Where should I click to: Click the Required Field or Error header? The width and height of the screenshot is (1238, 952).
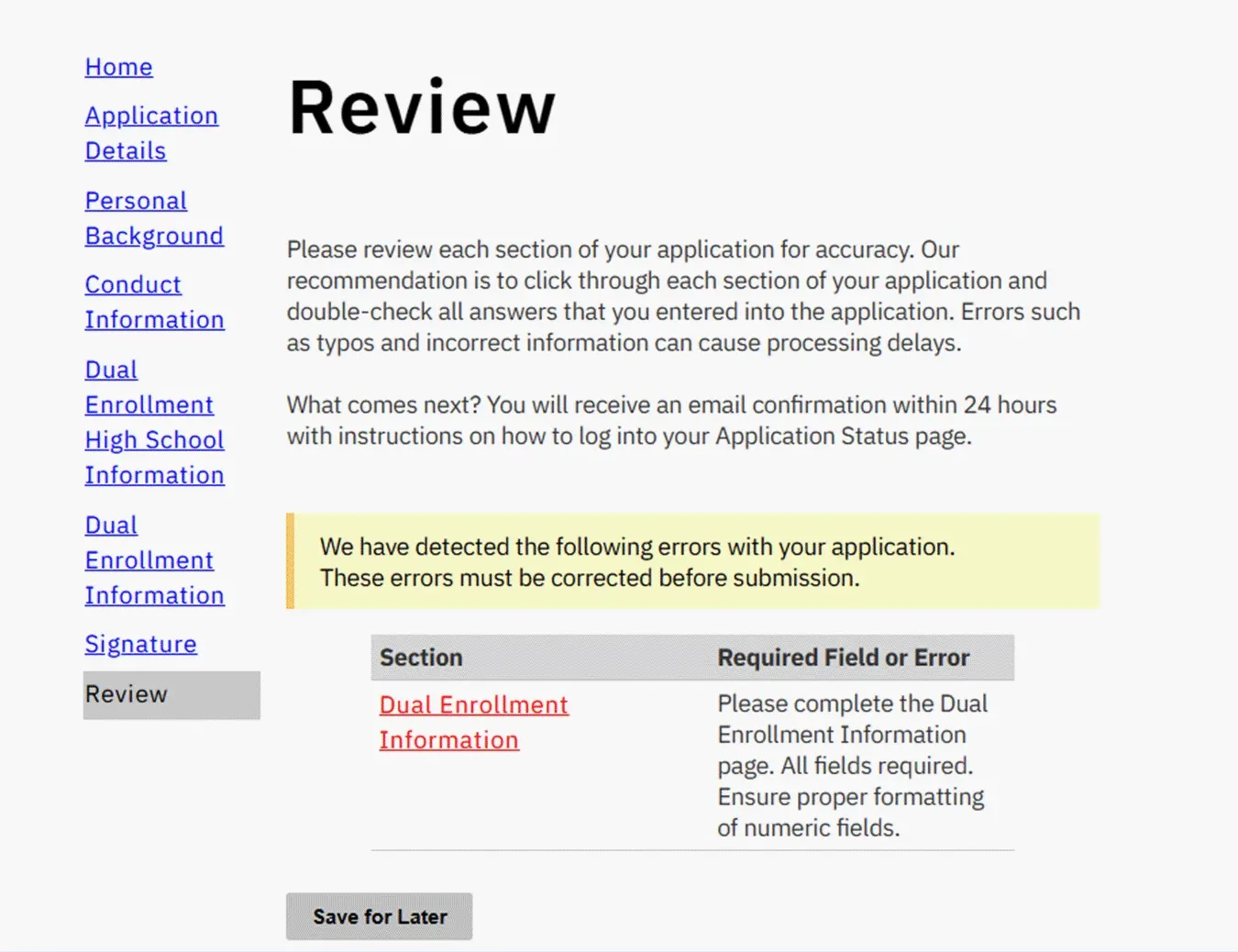(843, 658)
